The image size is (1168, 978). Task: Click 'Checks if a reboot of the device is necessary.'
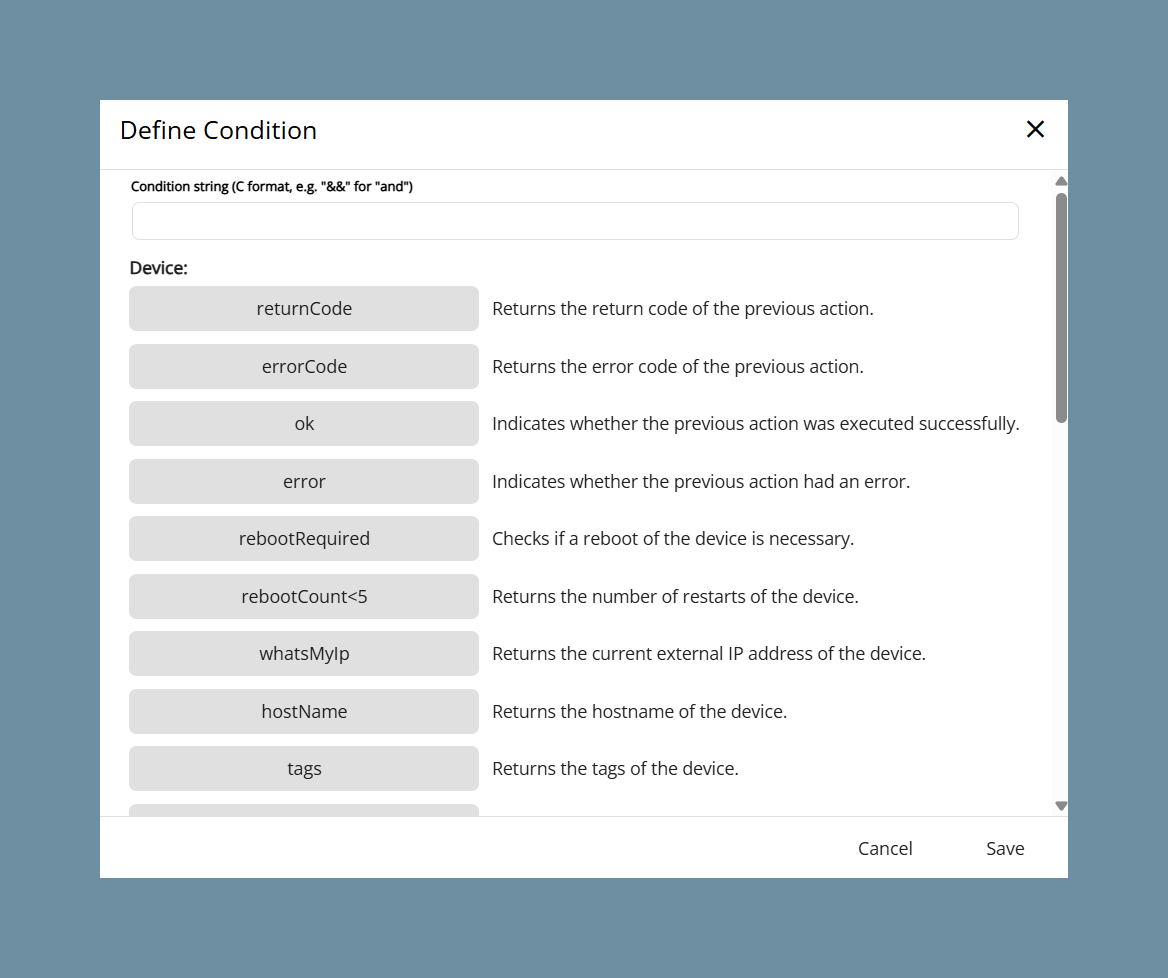pyautogui.click(x=673, y=539)
